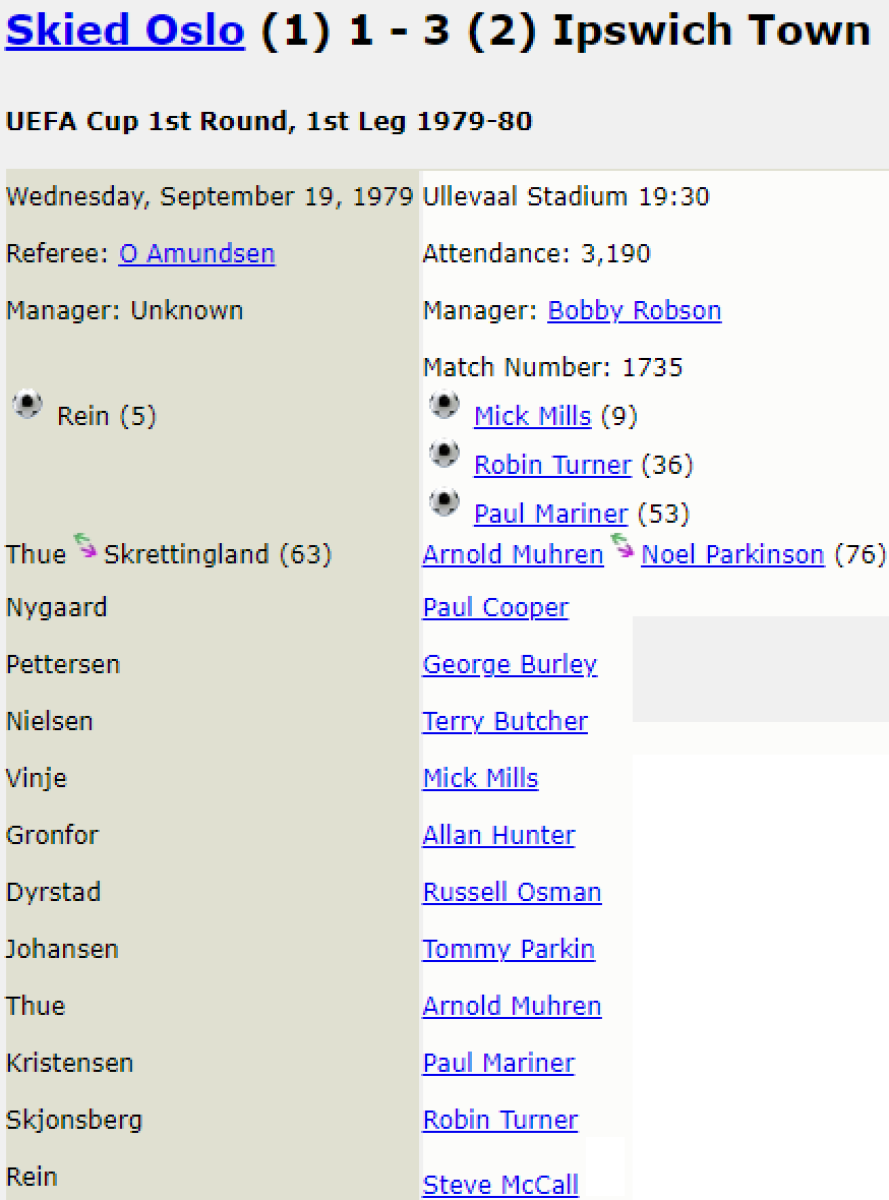Follow the Noel Parkinson substitute link
889x1200 pixels.
732,554
